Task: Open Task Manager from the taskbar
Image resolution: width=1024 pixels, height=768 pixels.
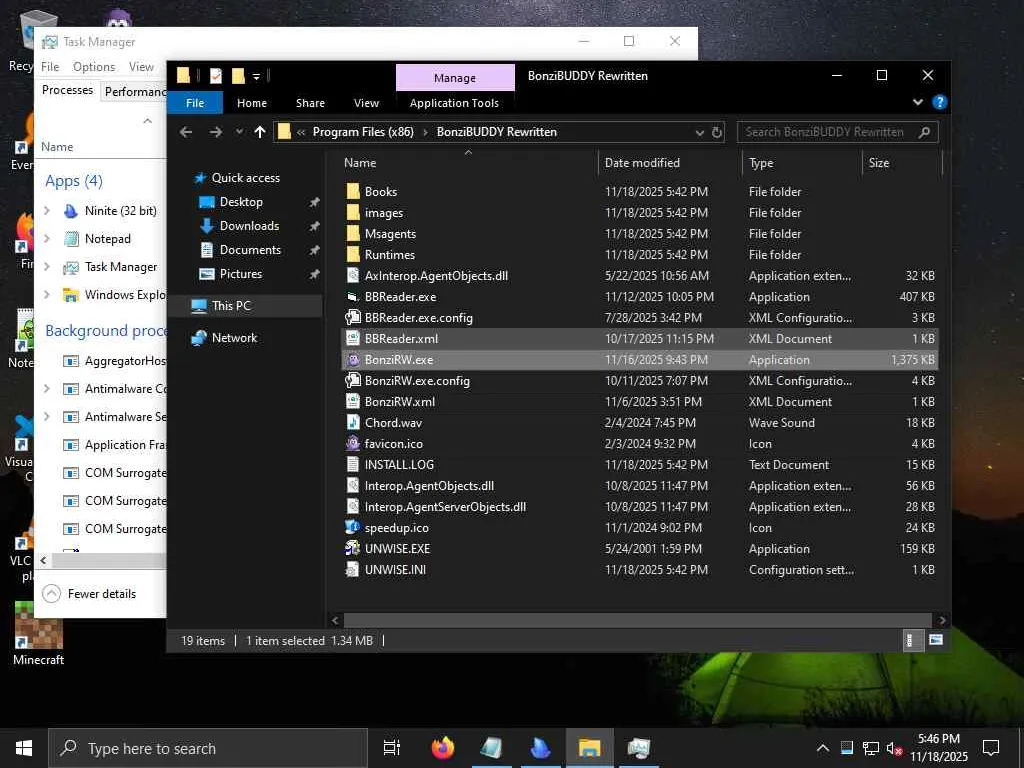Action: click(638, 748)
